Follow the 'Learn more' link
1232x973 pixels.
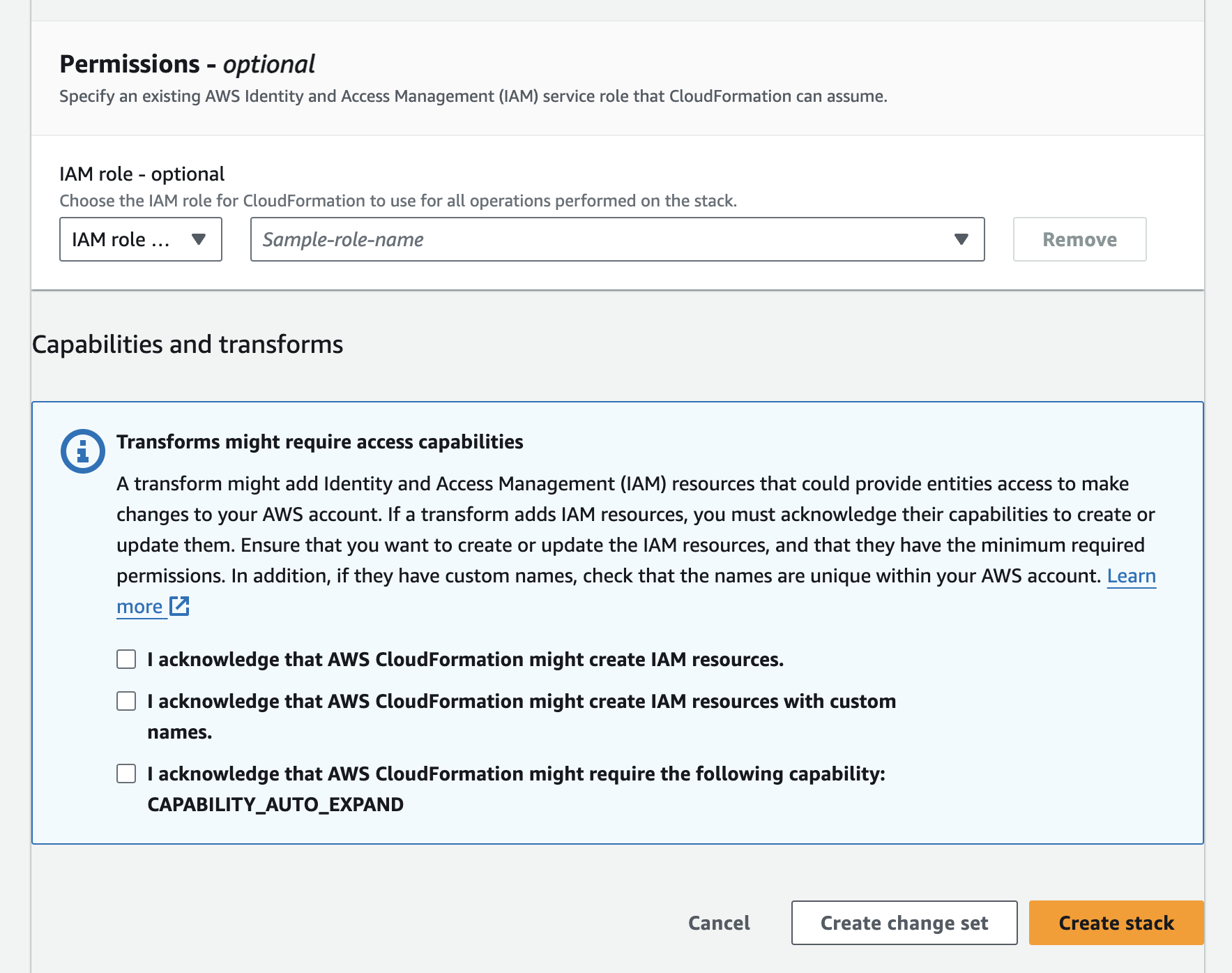click(1131, 576)
